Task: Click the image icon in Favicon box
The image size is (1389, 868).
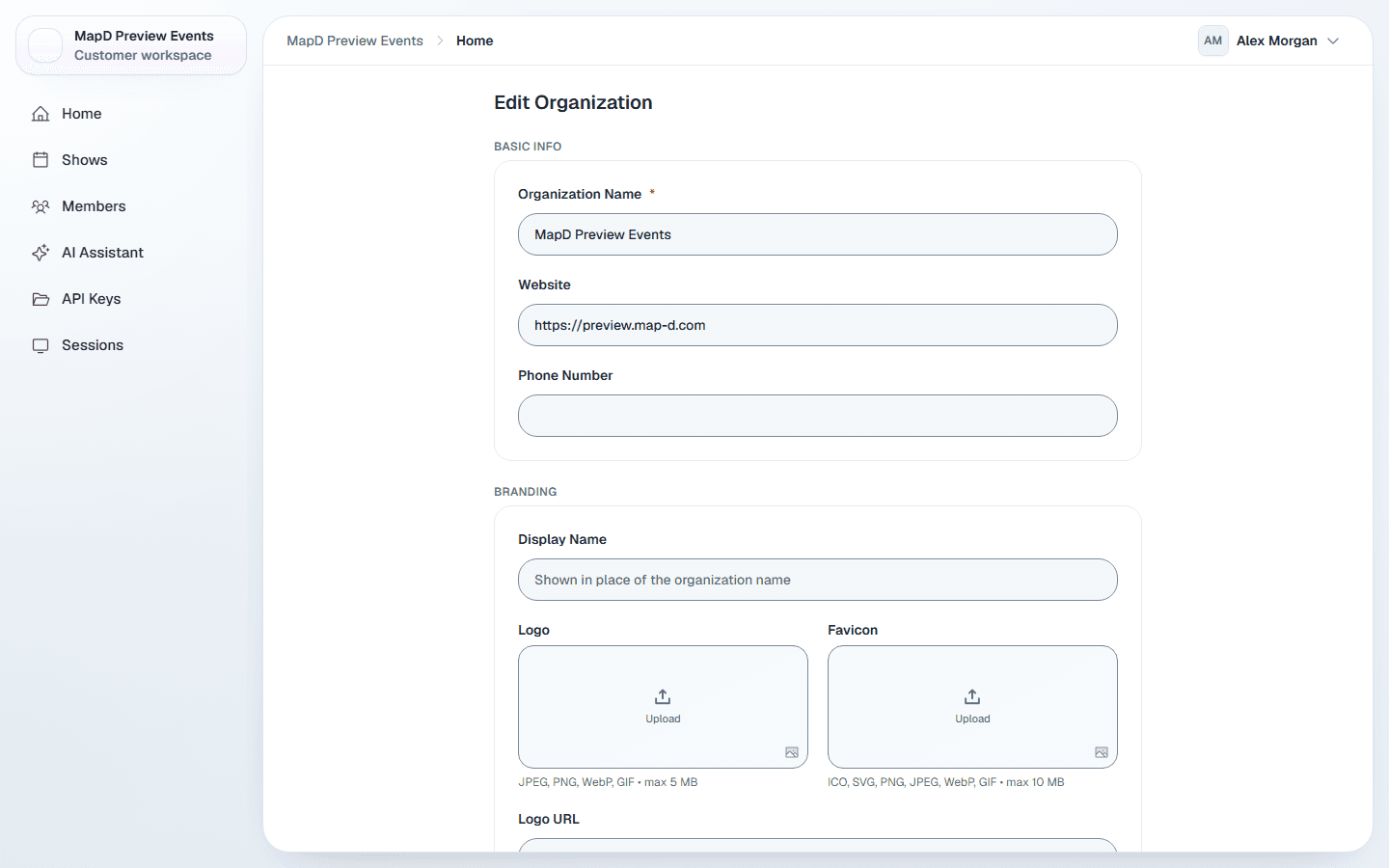Action: click(1102, 752)
